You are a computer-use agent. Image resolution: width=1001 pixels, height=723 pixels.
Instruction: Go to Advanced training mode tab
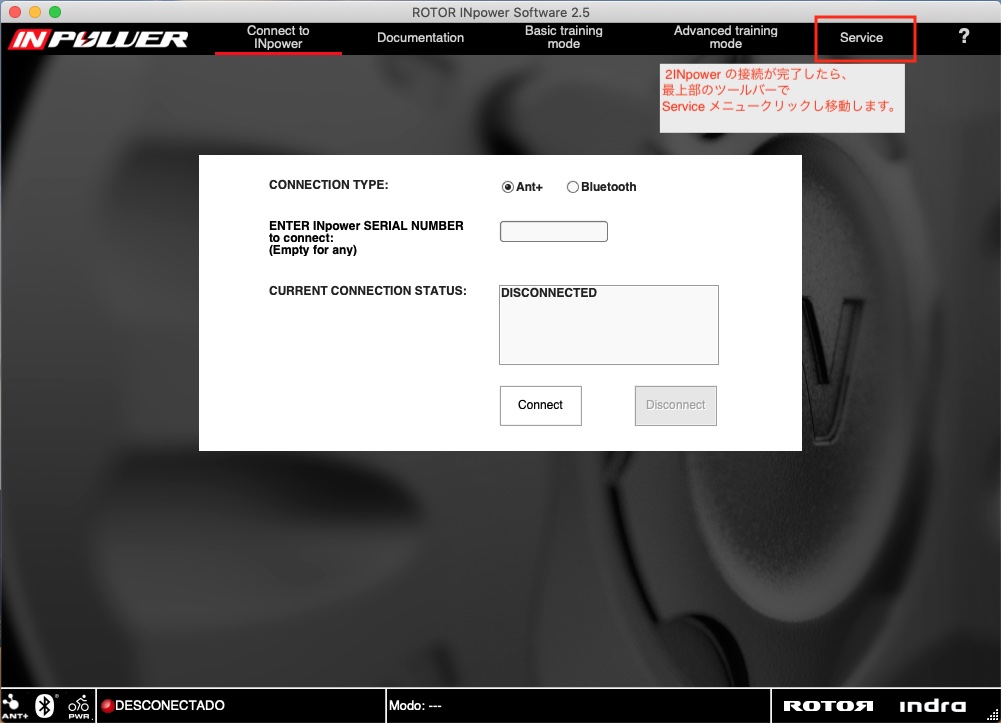[x=725, y=38]
